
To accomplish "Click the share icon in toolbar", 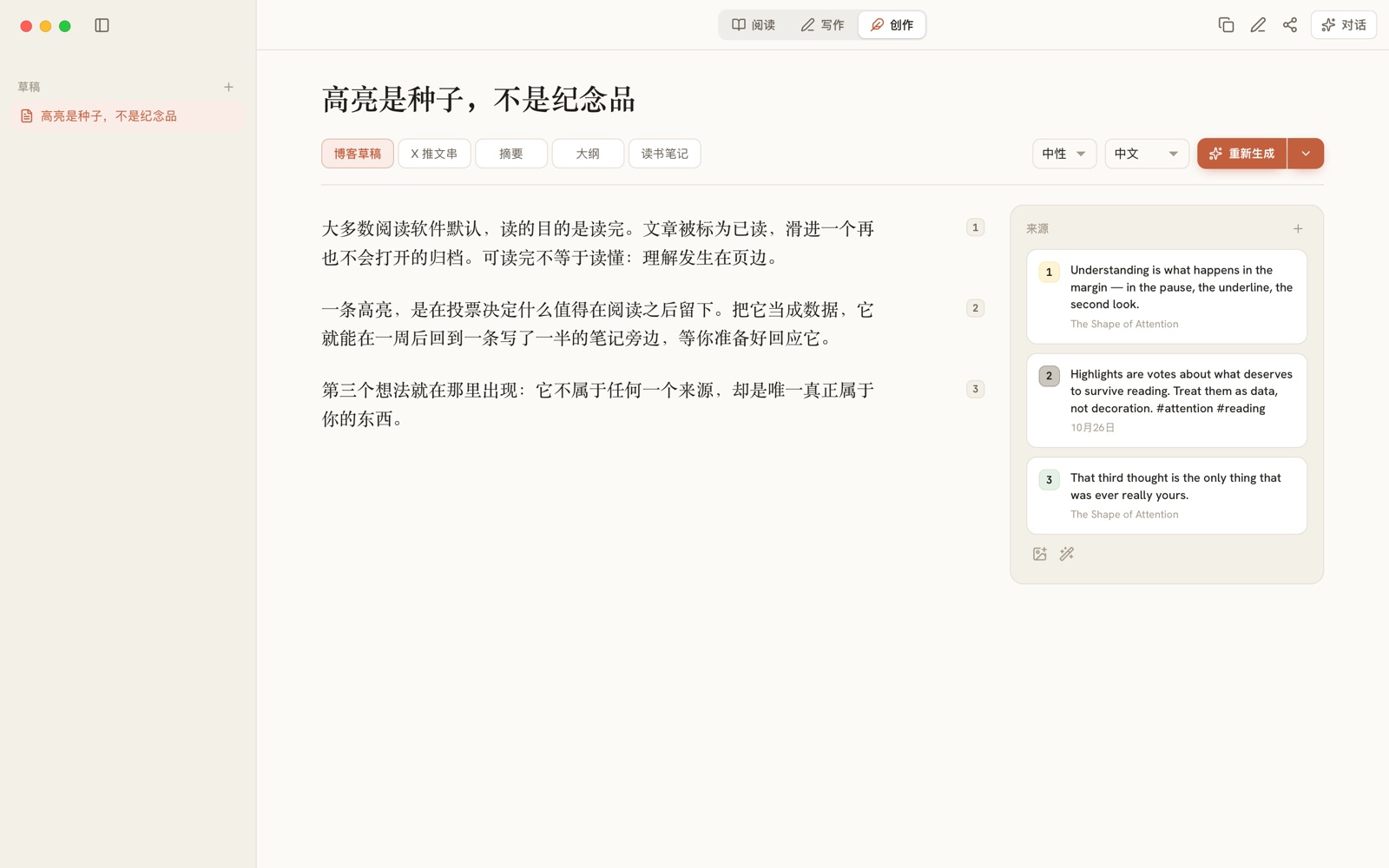I will tap(1290, 25).
